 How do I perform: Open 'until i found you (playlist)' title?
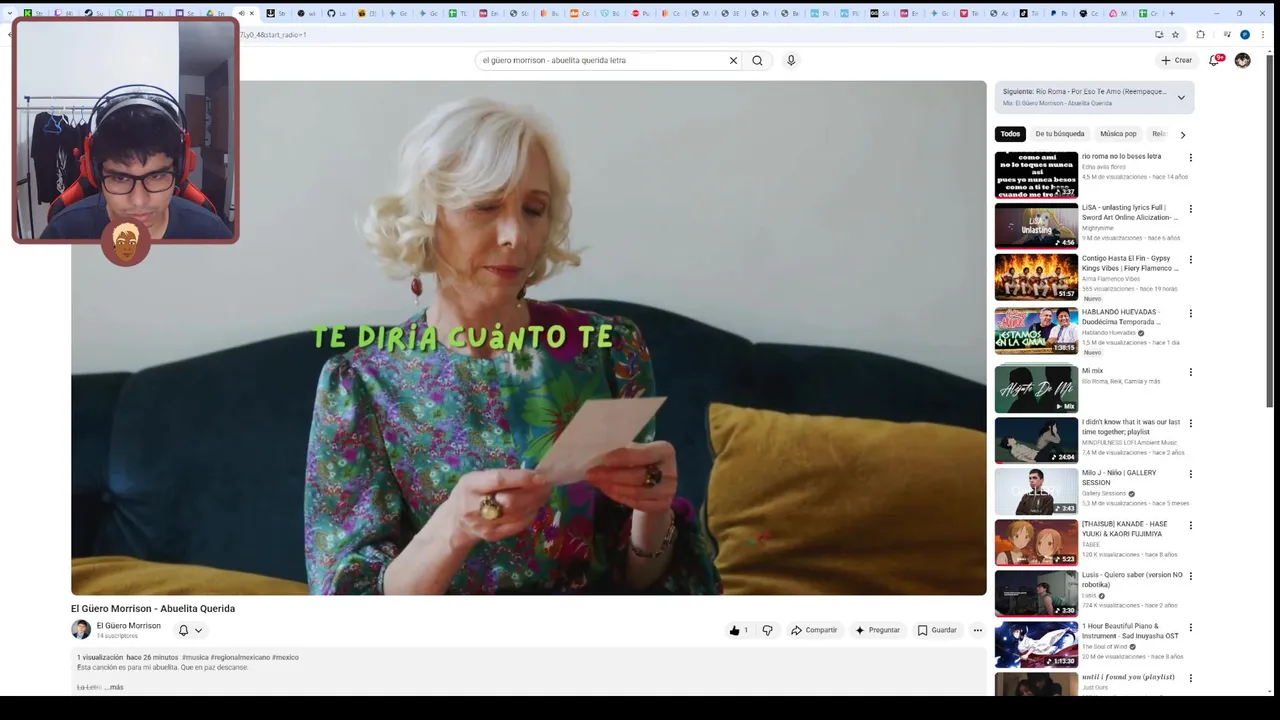1128,677
